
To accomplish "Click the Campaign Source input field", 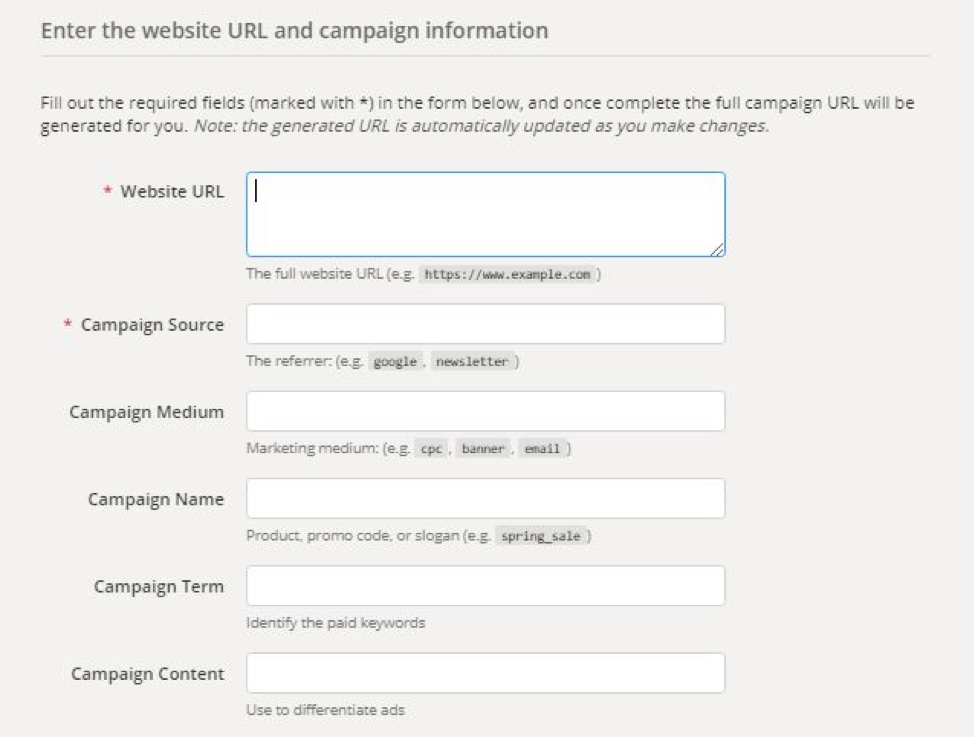I will (x=485, y=324).
